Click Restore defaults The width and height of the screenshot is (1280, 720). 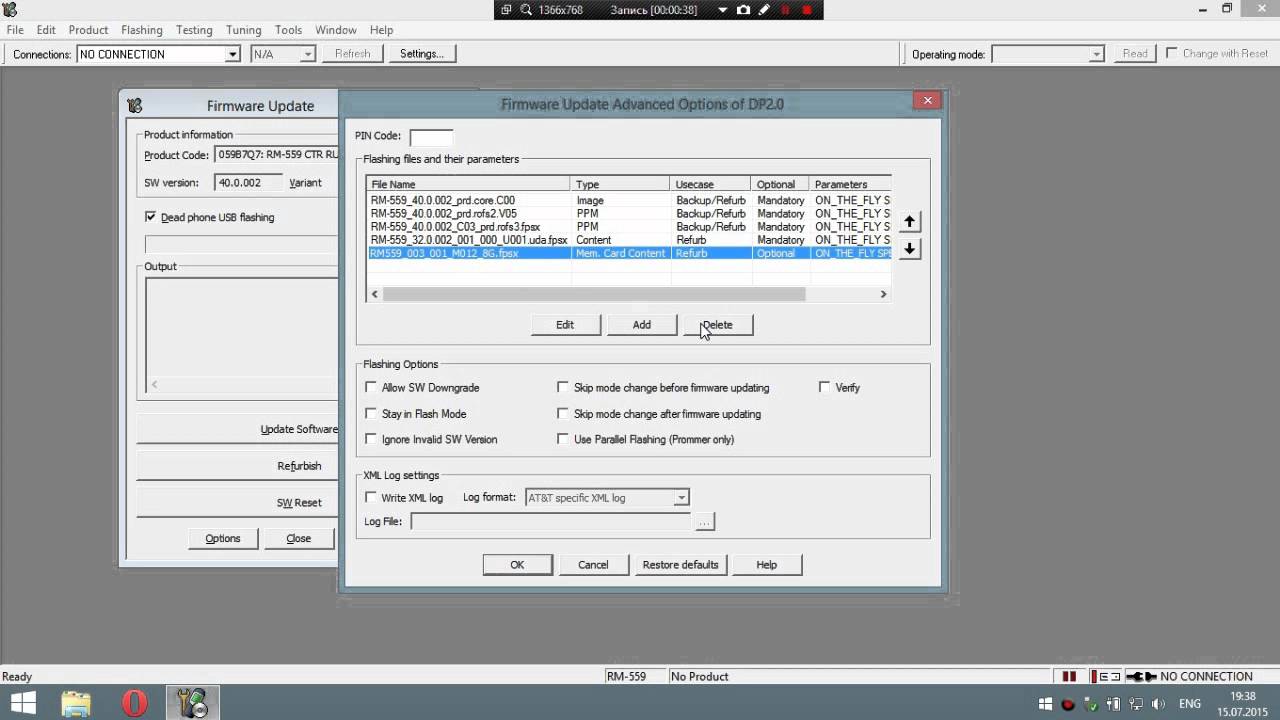point(680,565)
